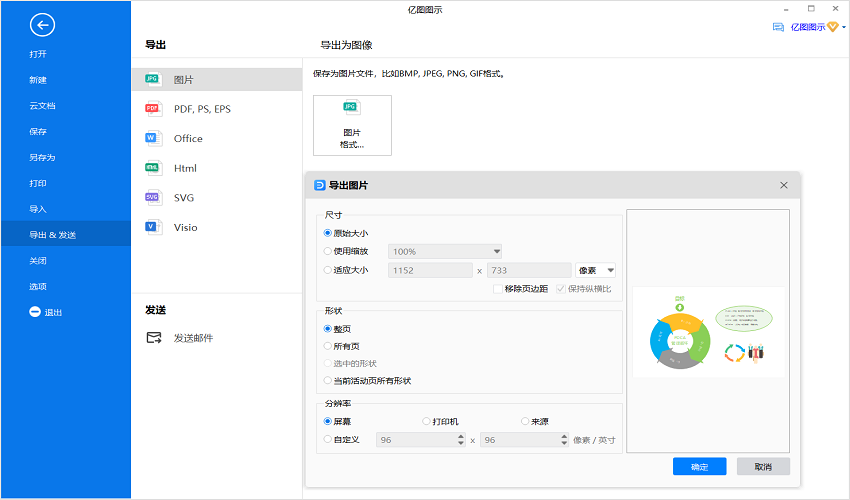Click the PDF icon beside PDF, PS, EPS
The image size is (850, 500).
(153, 109)
